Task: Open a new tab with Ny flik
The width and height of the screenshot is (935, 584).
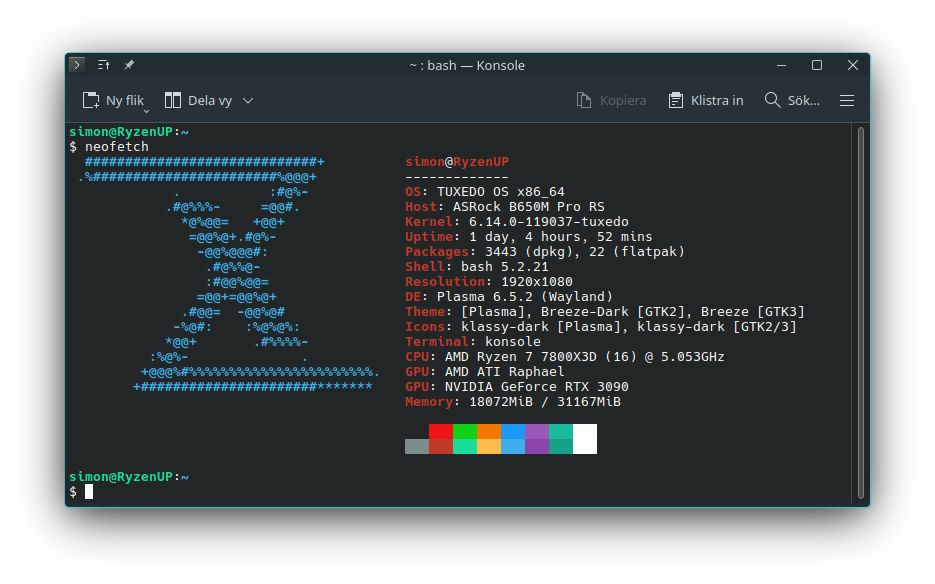Action: pyautogui.click(x=113, y=100)
